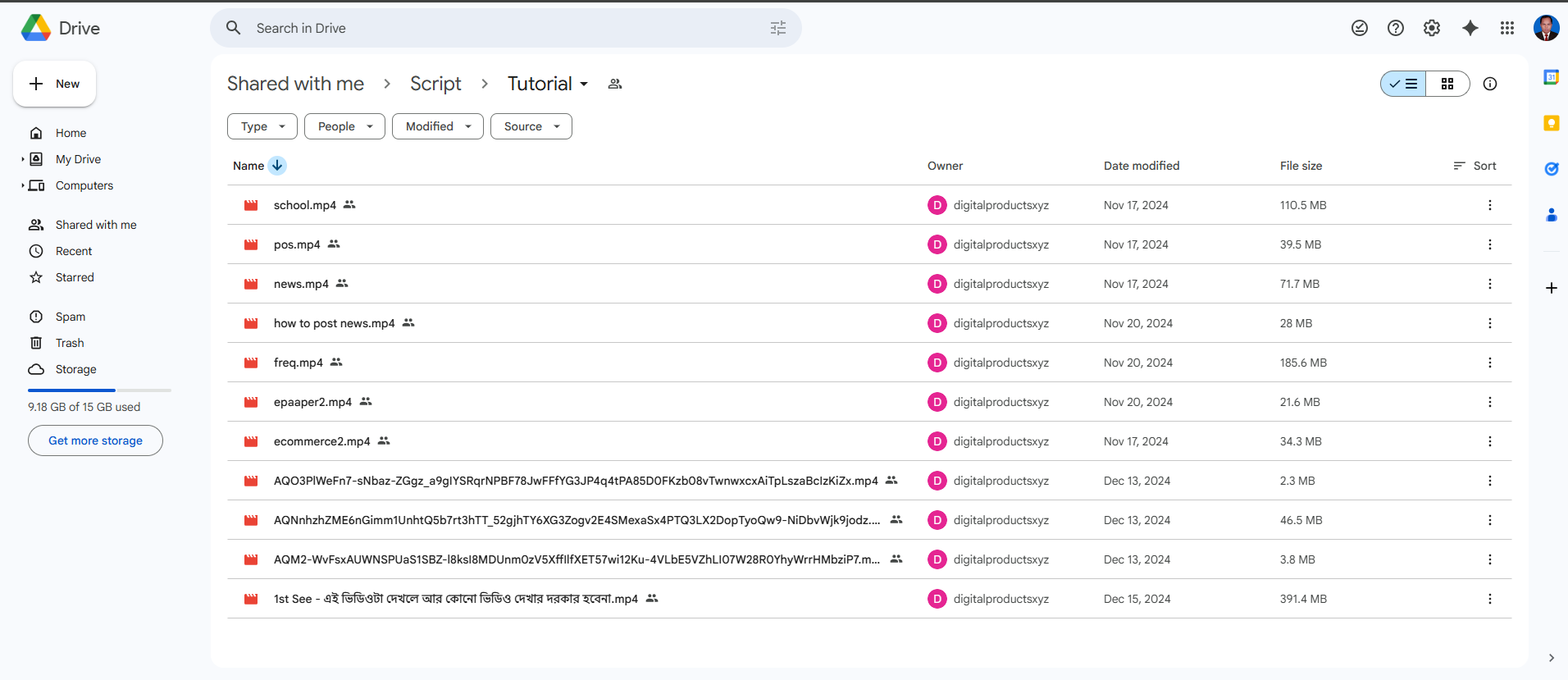Viewport: 1568px width, 680px height.
Task: Open Drive settings gear
Action: tap(1432, 28)
